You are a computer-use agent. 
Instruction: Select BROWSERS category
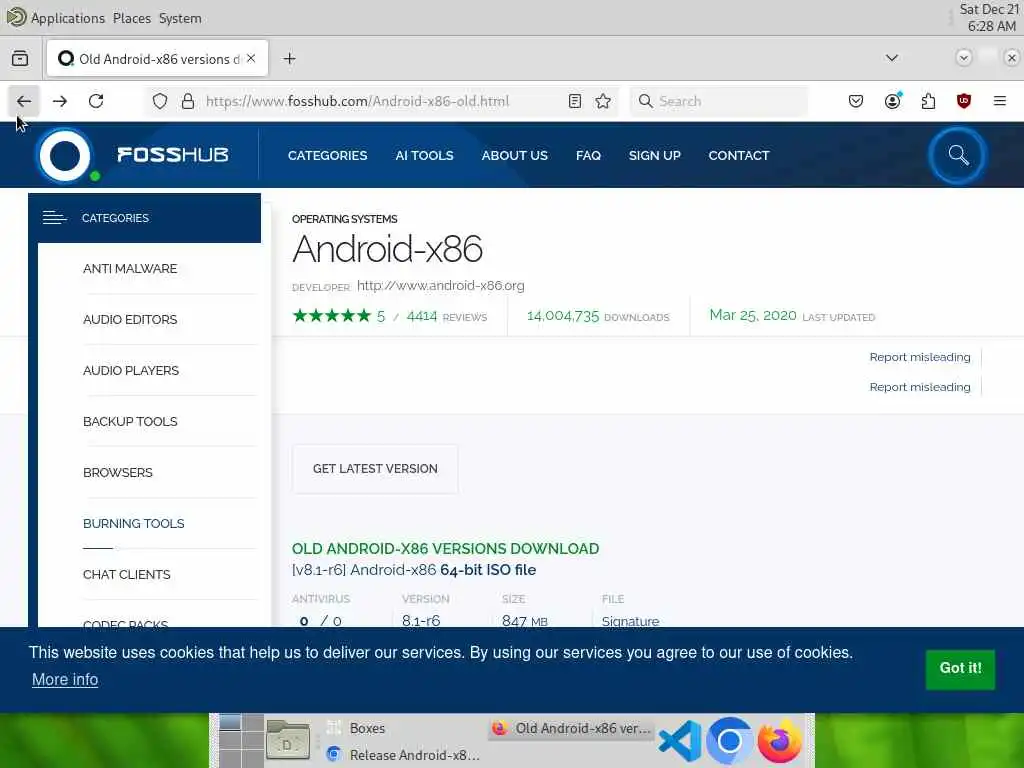pyautogui.click(x=118, y=472)
